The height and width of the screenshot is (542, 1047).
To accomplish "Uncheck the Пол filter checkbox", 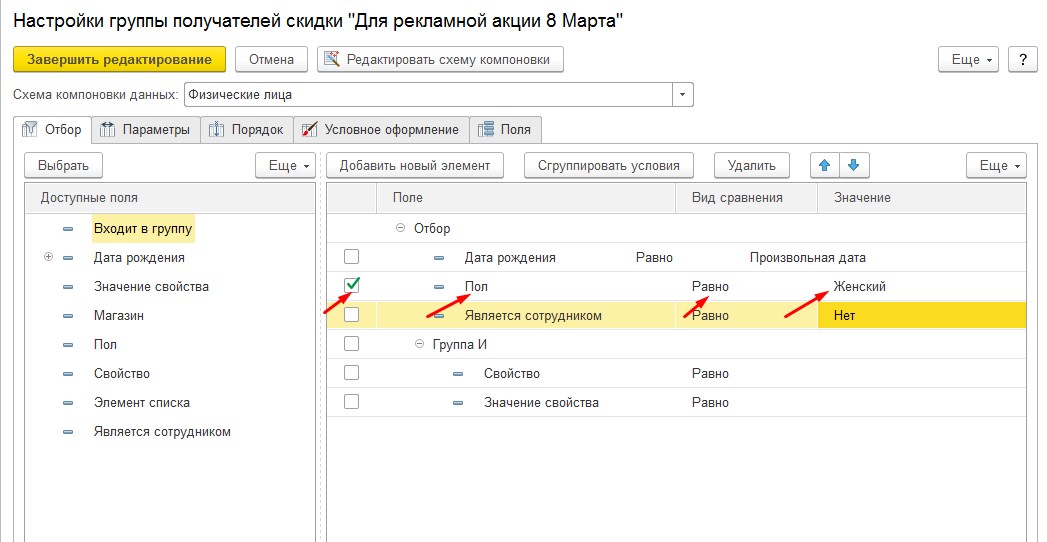I will (x=351, y=286).
